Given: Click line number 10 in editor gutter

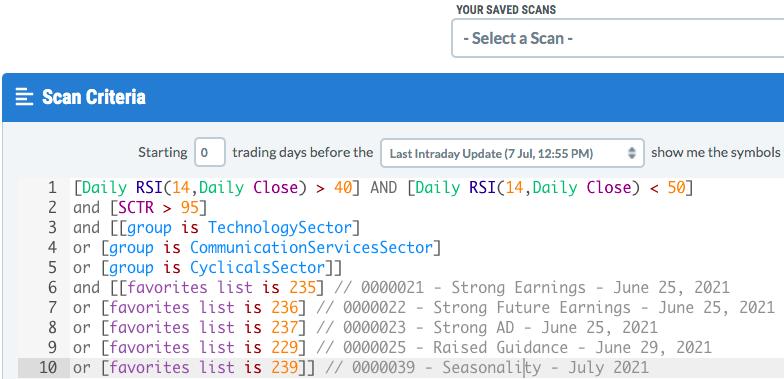Looking at the screenshot, I should click(48, 368).
